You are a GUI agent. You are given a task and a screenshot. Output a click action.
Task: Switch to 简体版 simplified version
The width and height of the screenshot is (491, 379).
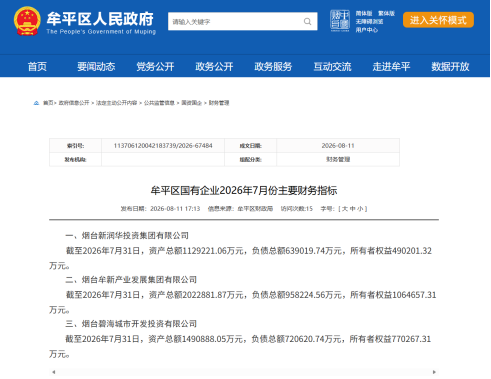click(364, 13)
